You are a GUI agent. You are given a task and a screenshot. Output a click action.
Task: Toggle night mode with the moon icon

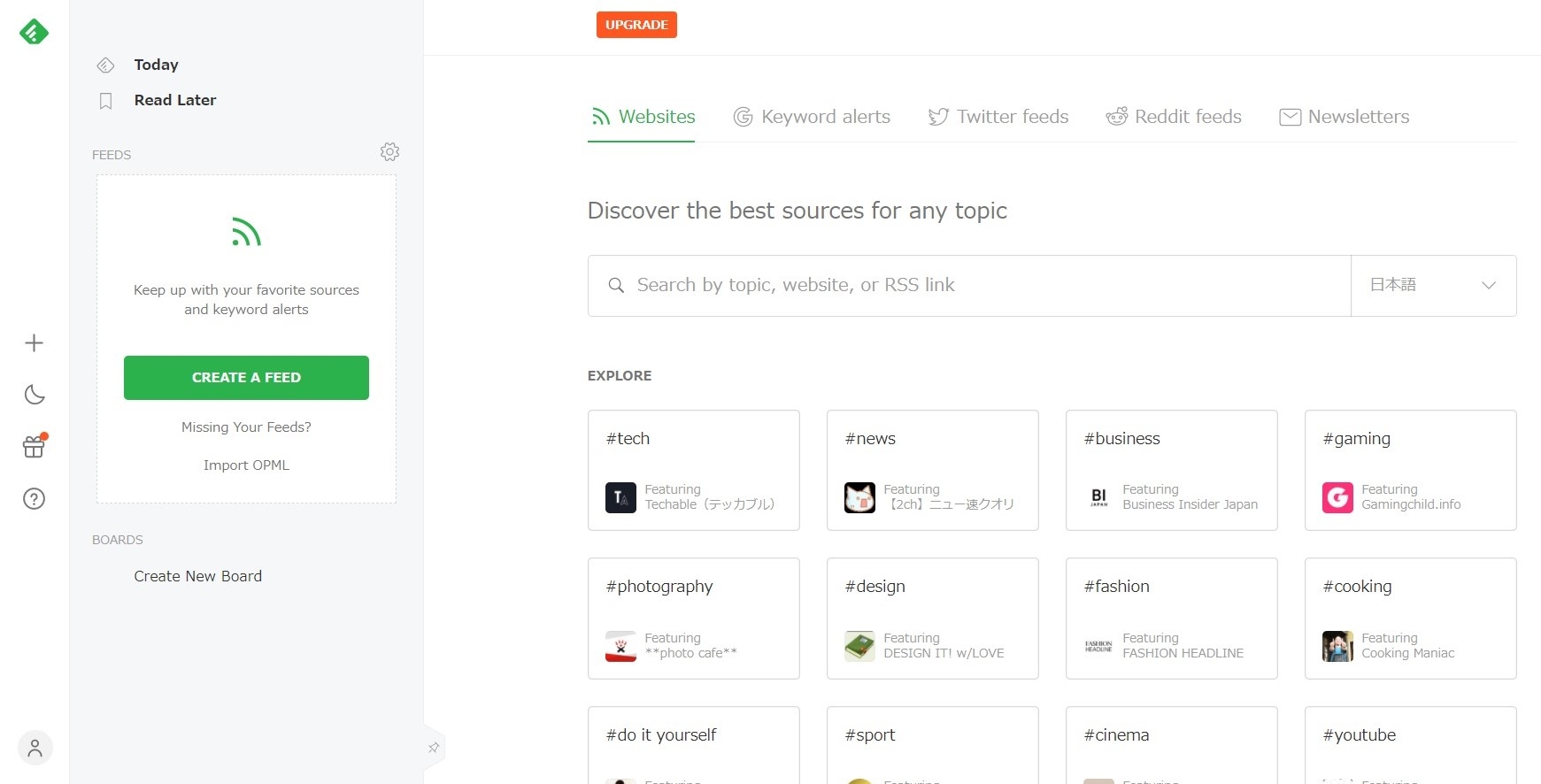click(34, 395)
